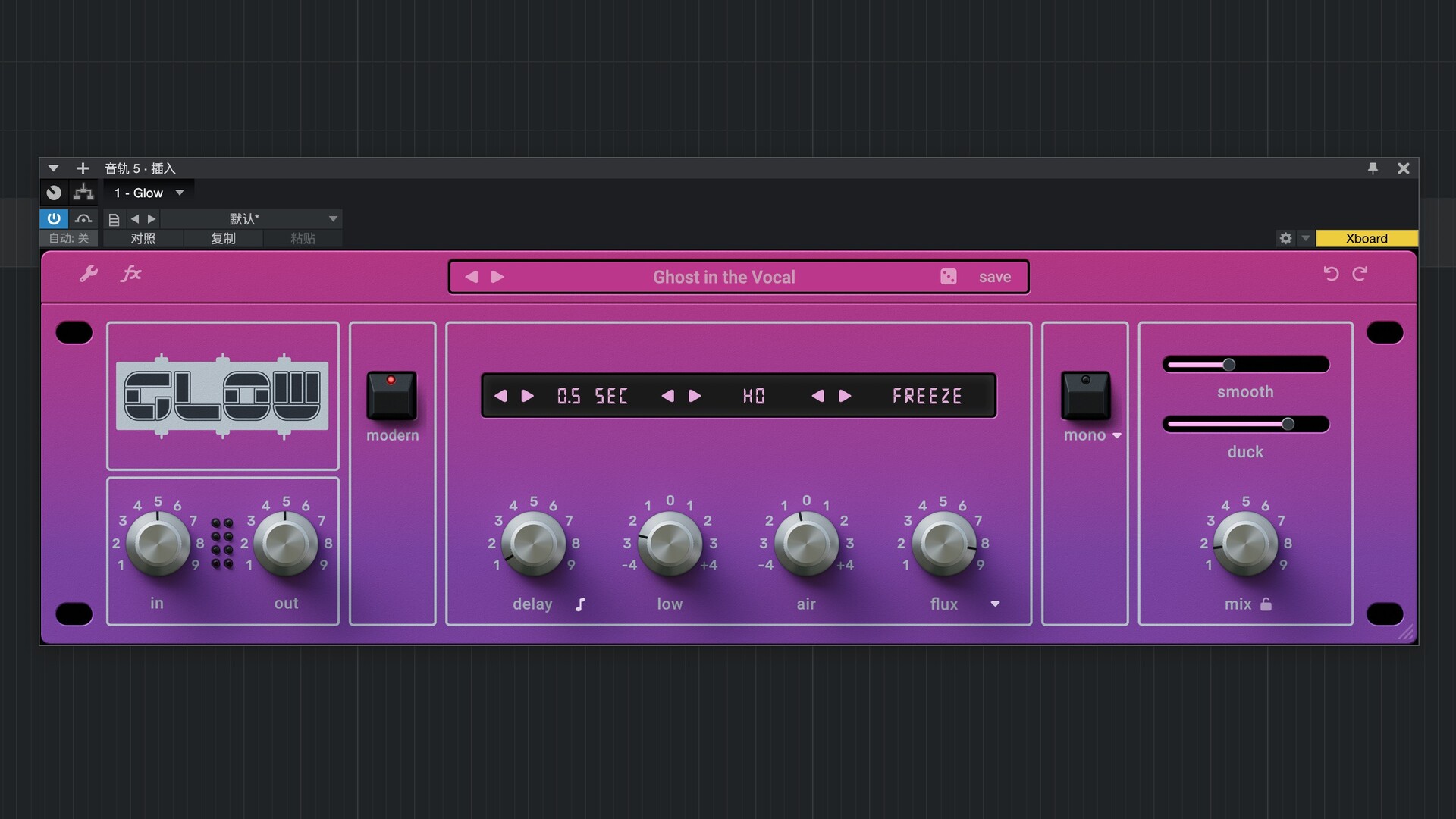Viewport: 1456px width, 819px height.
Task: Click the smooth slider handle
Action: [x=1228, y=365]
